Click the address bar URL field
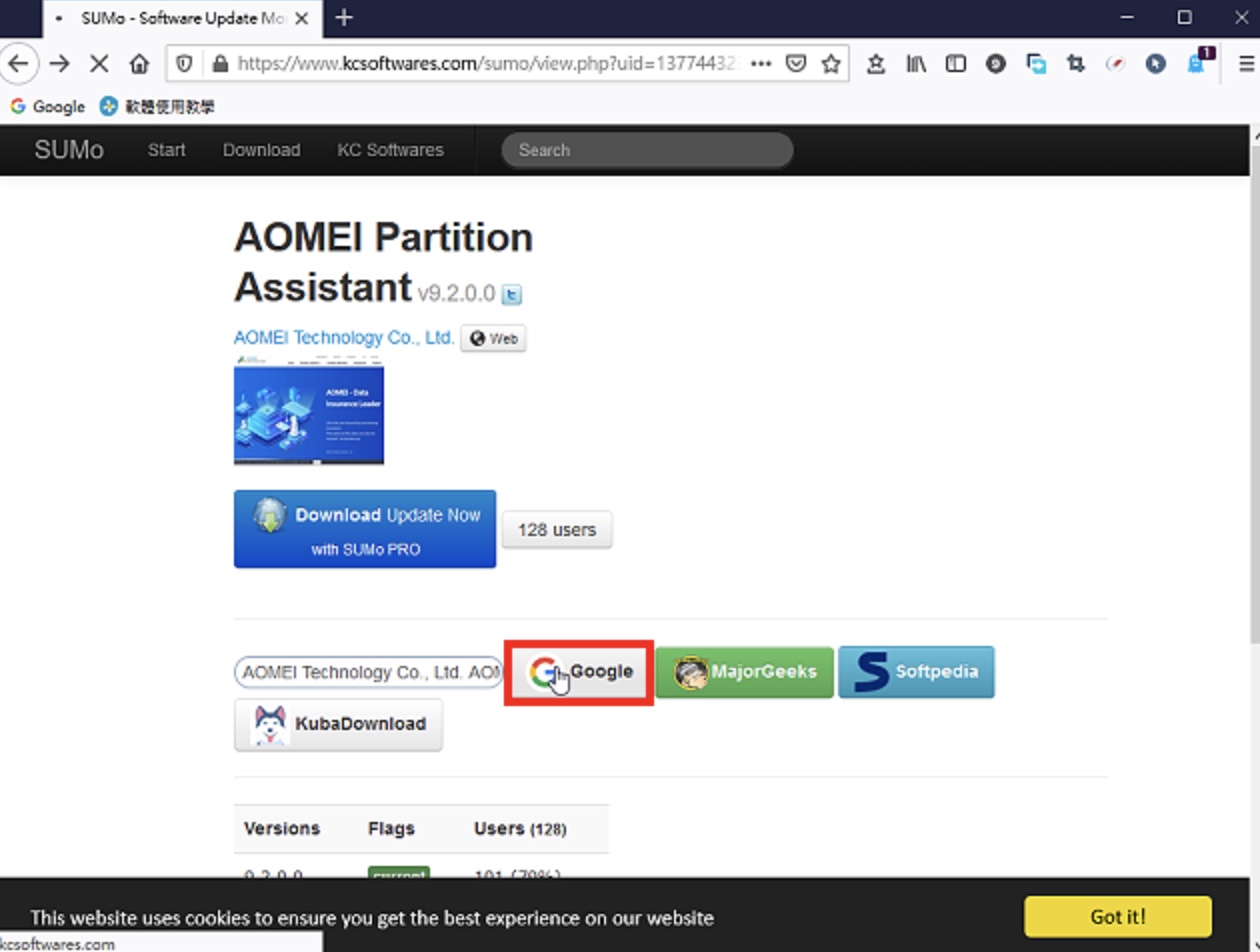1260x952 pixels. pos(486,64)
